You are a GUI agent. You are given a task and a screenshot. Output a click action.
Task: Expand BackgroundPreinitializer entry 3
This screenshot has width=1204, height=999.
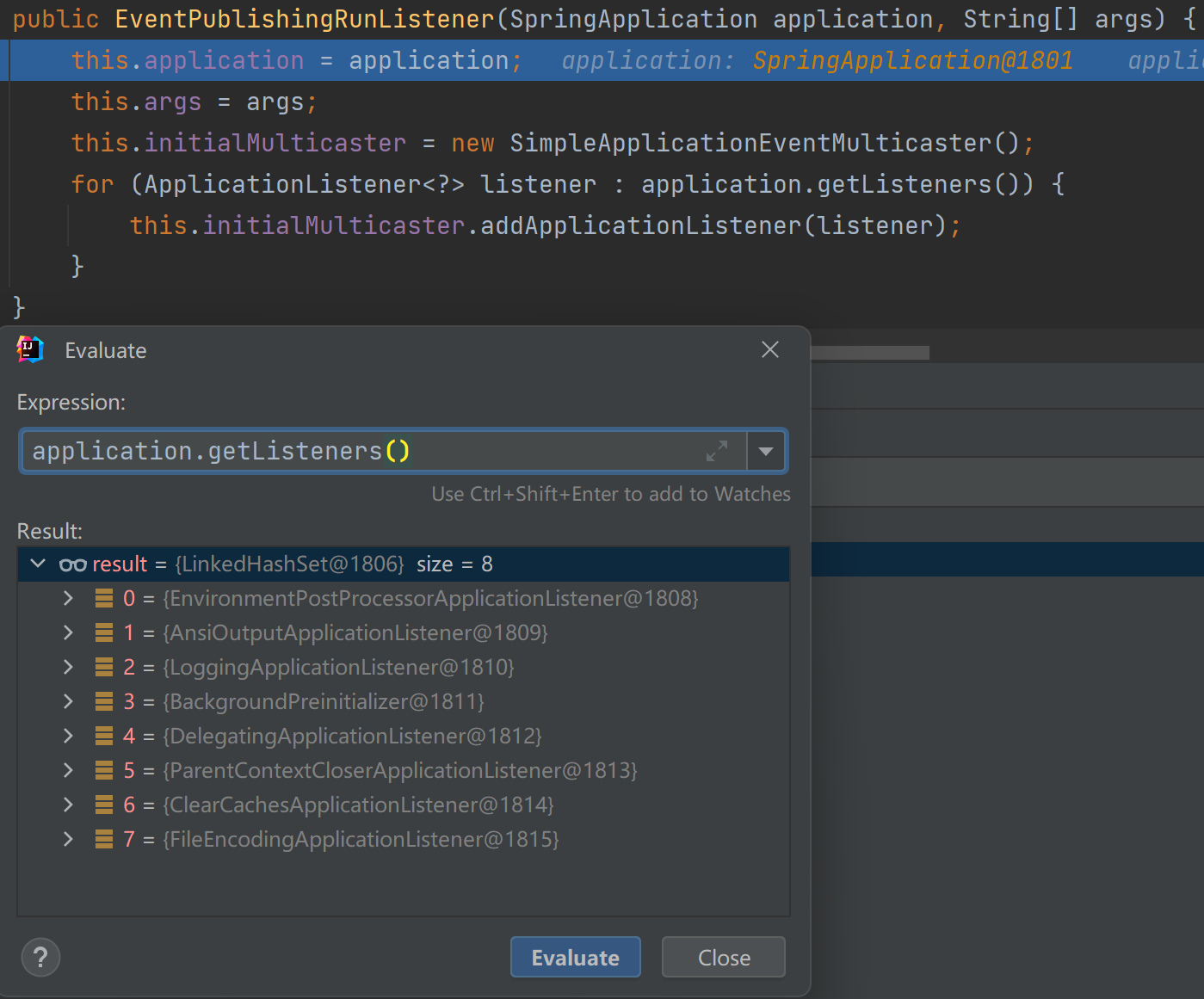coord(68,701)
